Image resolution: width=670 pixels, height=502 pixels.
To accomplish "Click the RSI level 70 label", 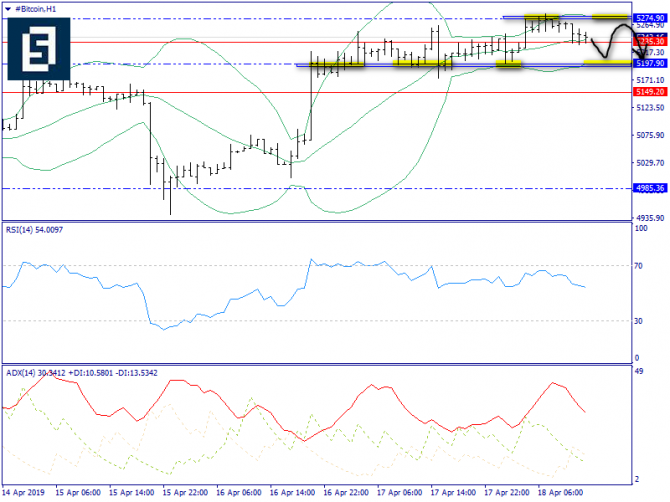I will click(x=638, y=266).
